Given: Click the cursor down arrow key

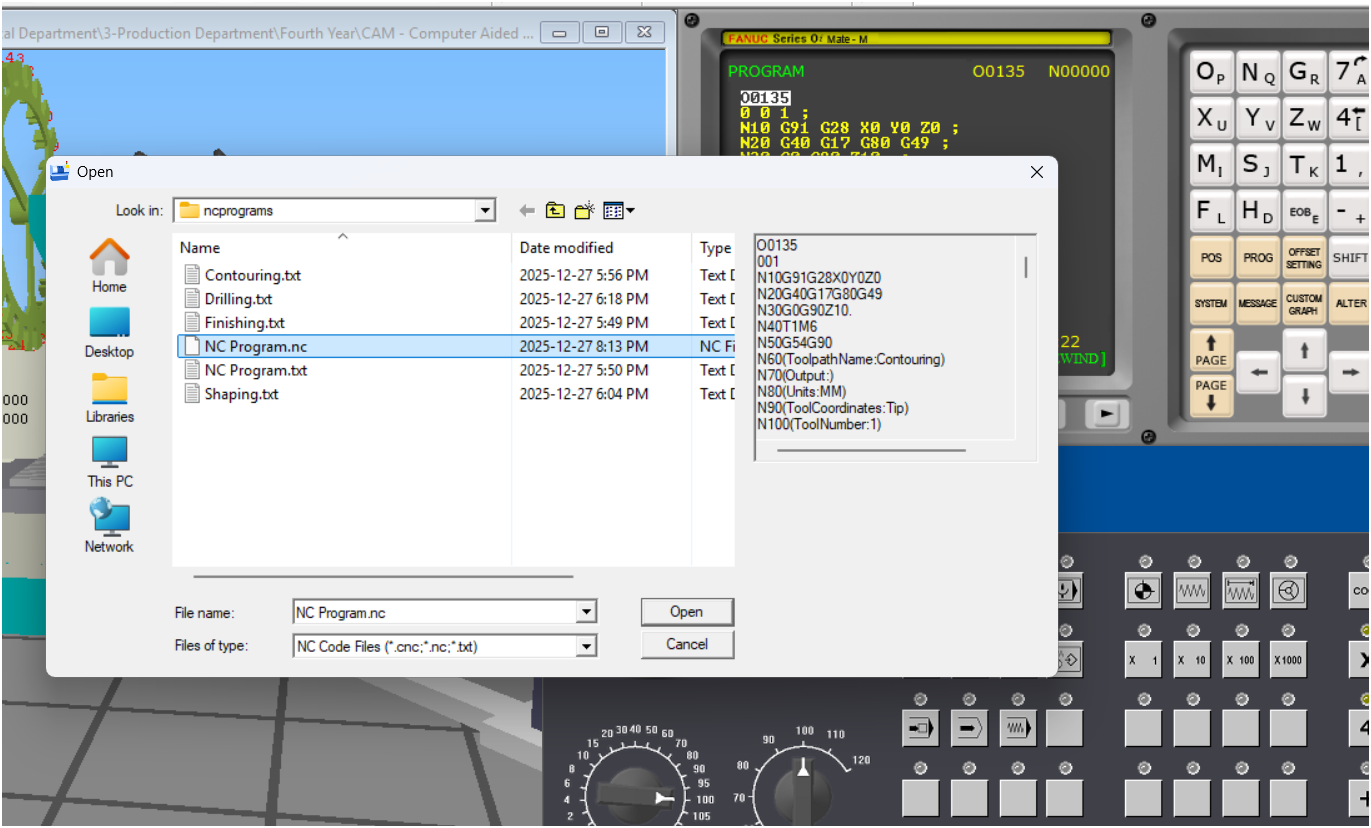Looking at the screenshot, I should pyautogui.click(x=1305, y=396).
